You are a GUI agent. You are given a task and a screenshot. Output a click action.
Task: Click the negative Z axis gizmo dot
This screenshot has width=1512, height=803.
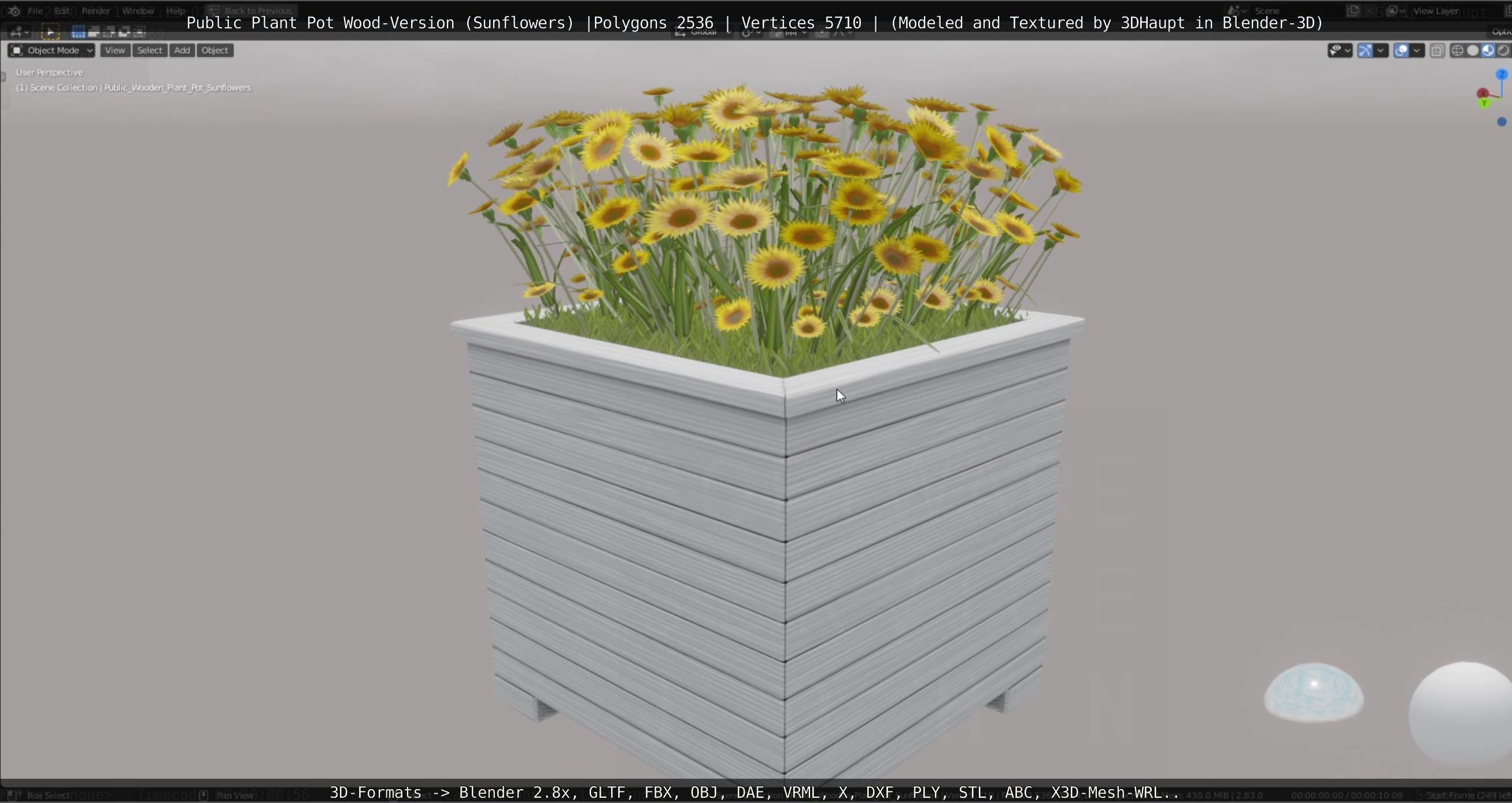[1502, 121]
